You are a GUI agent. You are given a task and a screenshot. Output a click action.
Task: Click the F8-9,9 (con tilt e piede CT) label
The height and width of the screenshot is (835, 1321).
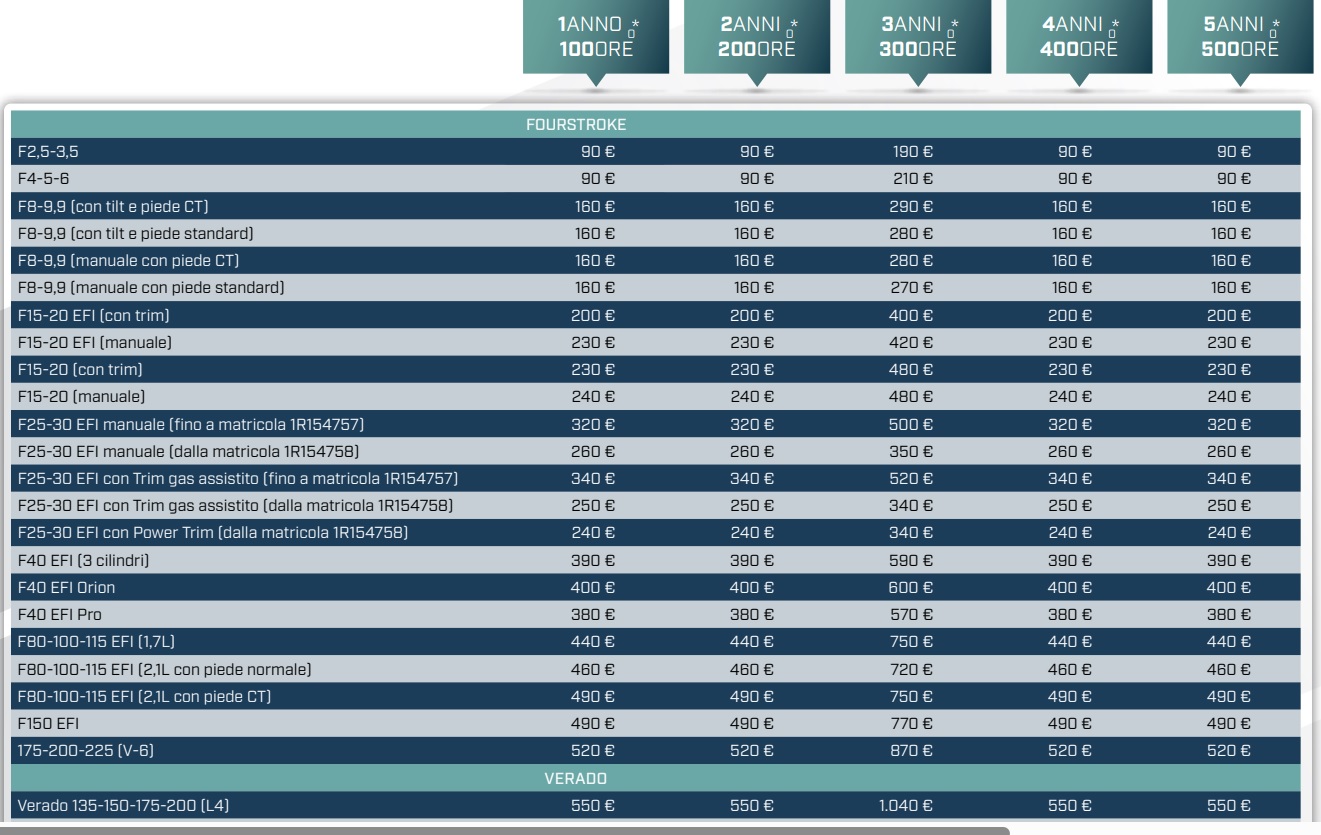point(113,207)
